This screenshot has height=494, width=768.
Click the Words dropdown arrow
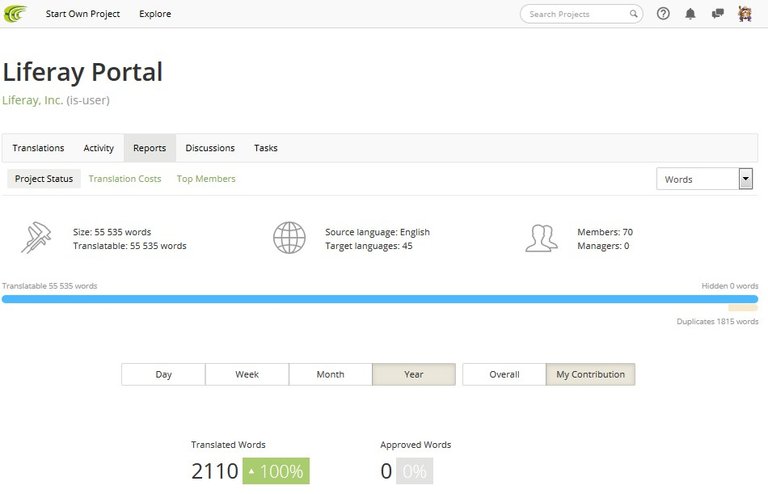(x=745, y=179)
